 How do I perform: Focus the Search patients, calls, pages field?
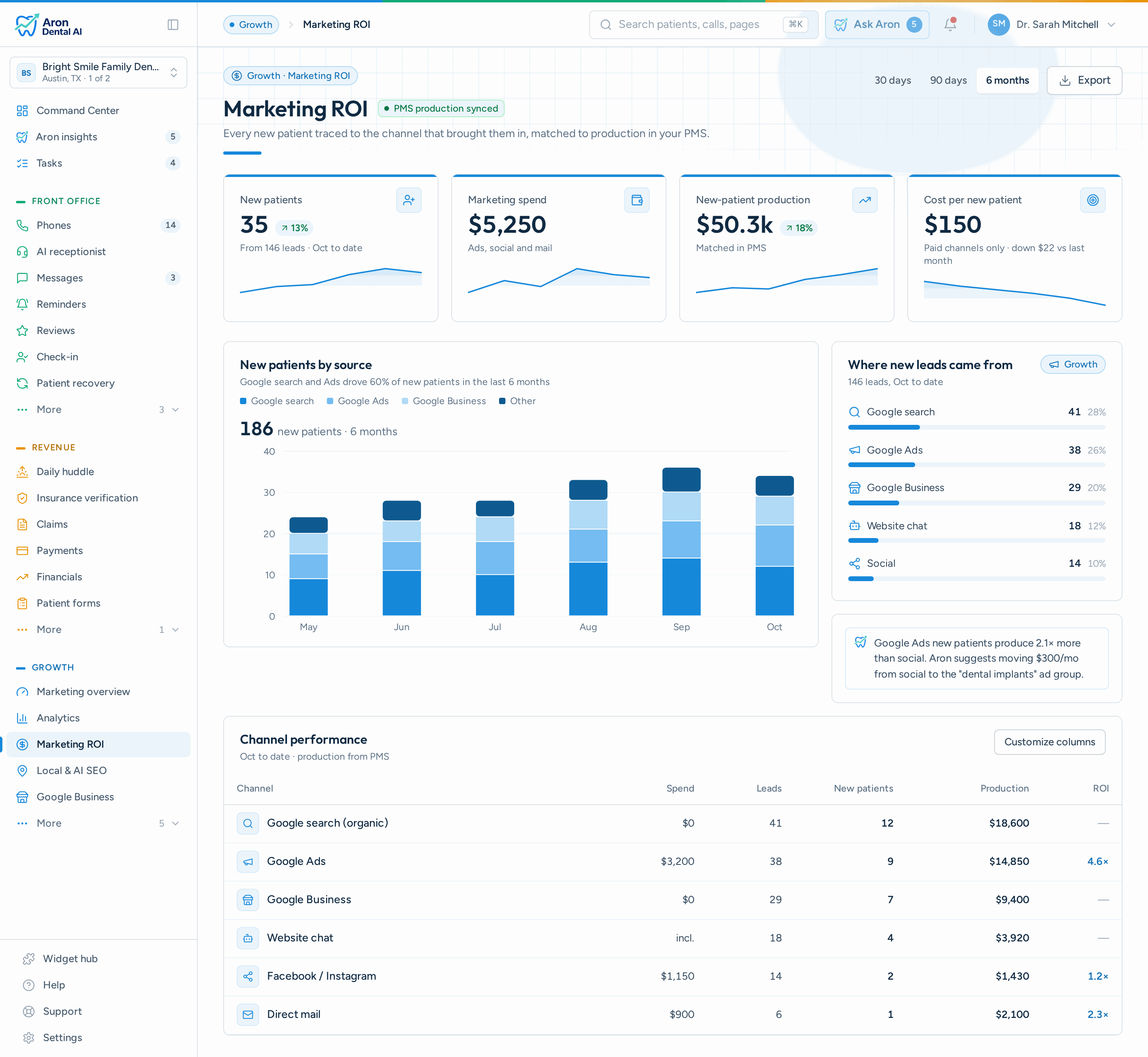704,25
